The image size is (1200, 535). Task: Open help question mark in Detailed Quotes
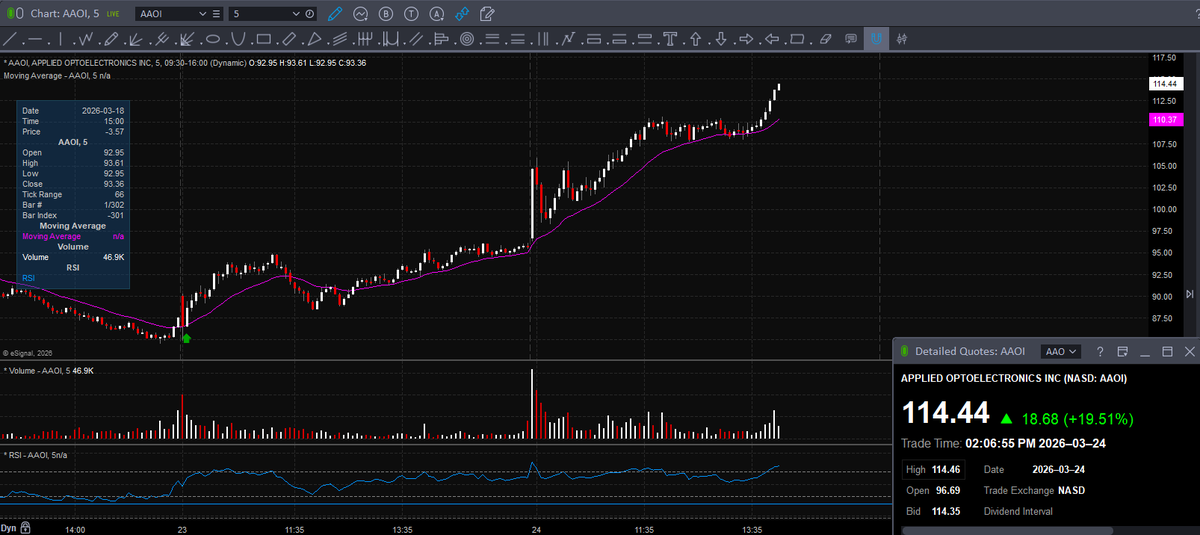coord(1100,351)
